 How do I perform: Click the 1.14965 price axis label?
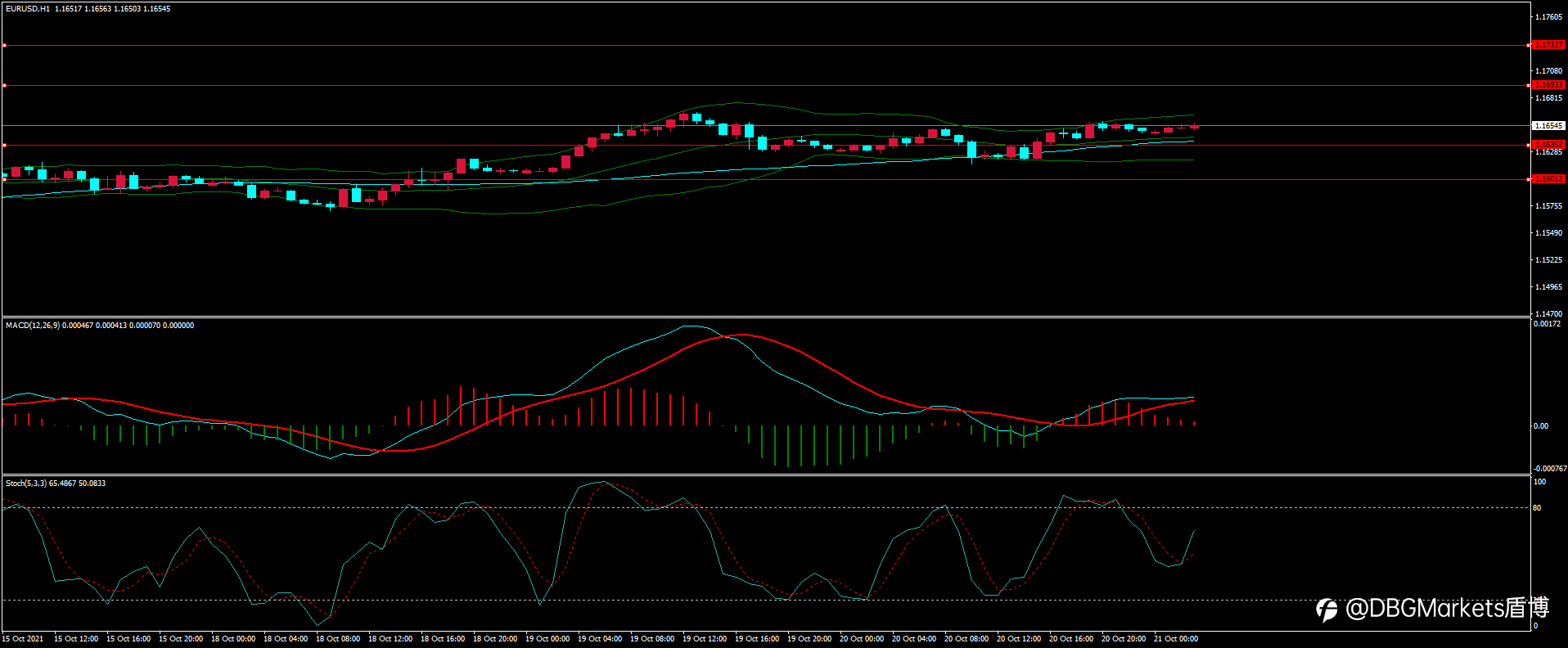pos(1548,287)
